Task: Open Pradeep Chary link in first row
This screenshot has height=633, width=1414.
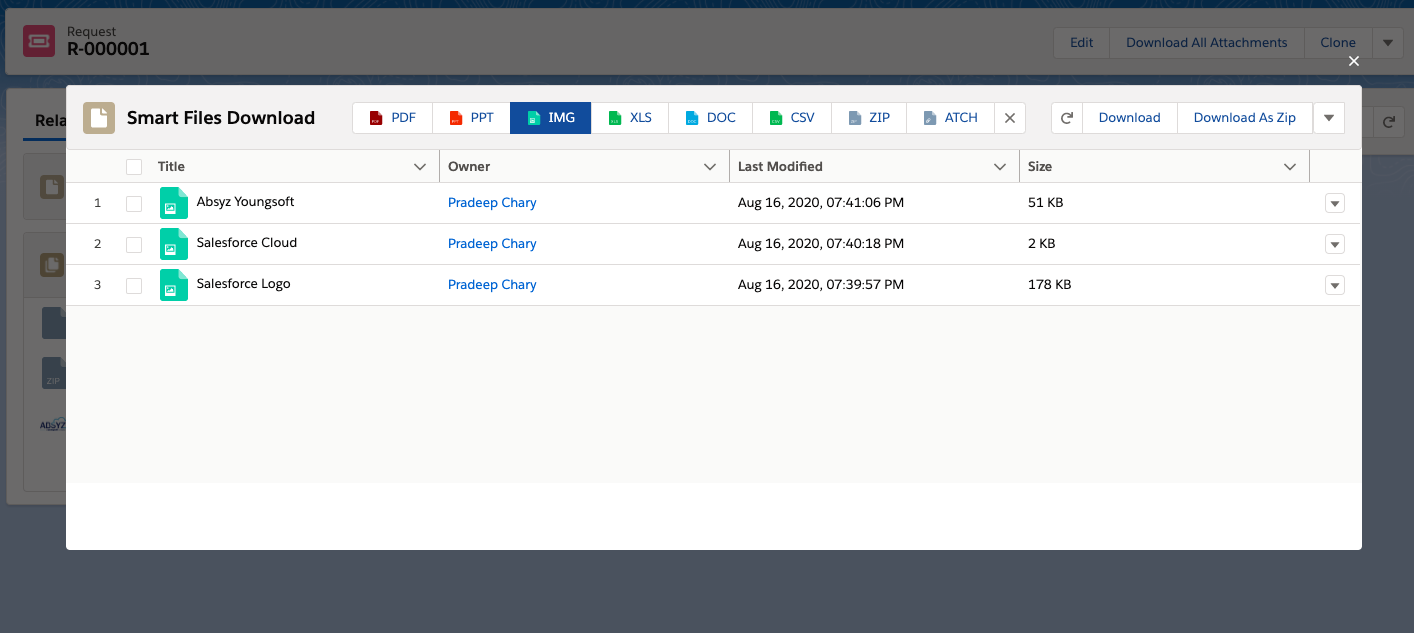Action: [x=492, y=203]
